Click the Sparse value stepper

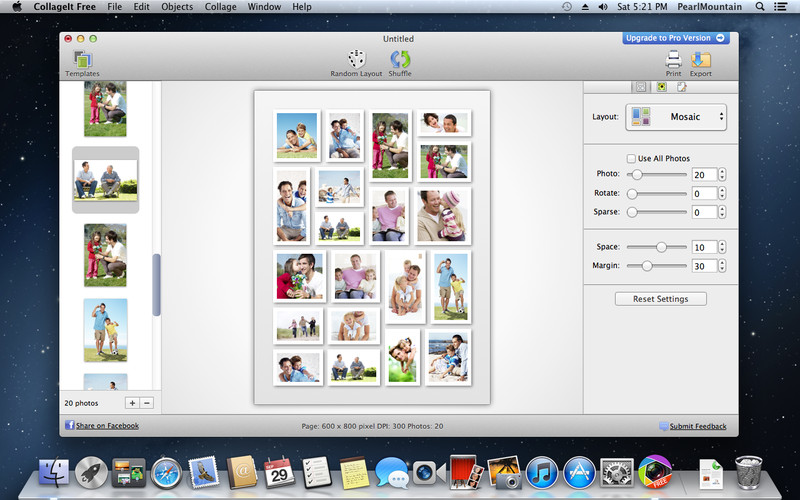pyautogui.click(x=722, y=212)
